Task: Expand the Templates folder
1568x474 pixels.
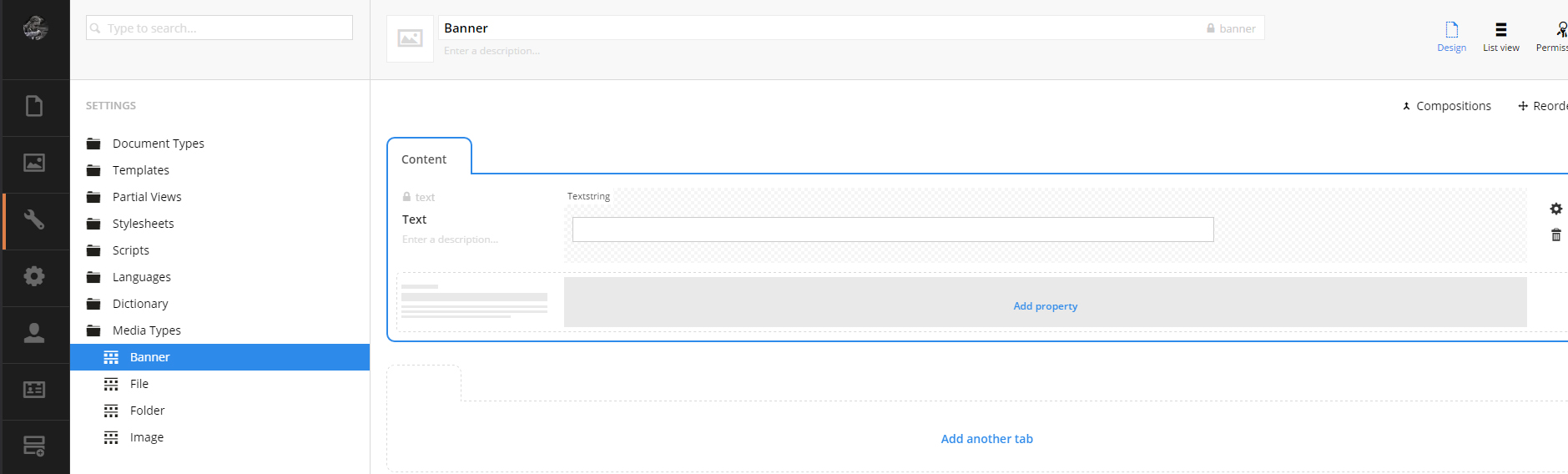Action: (x=141, y=170)
